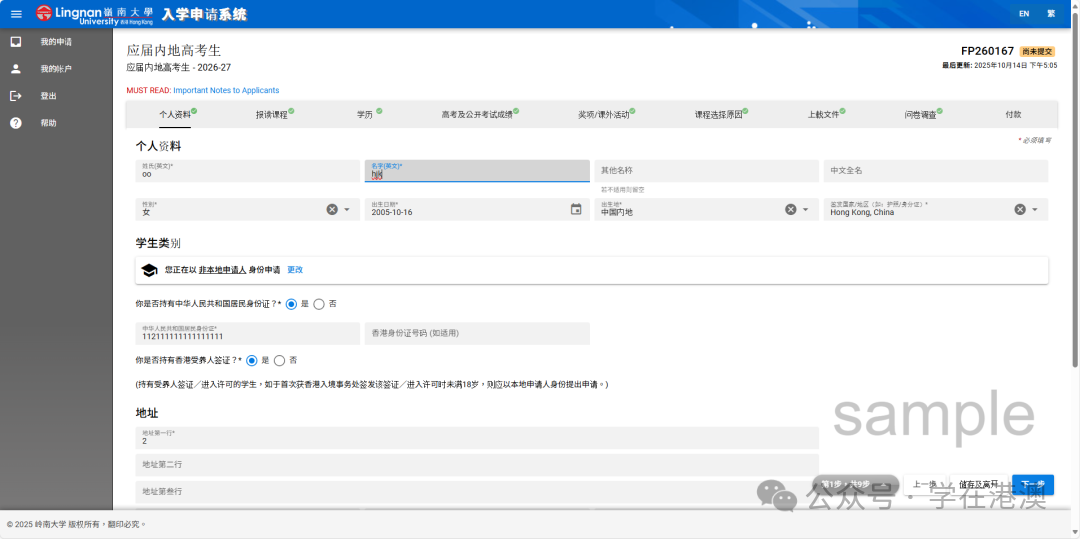Expand the 性别 dropdown arrow
Screen dimensions: 1080x539
click(347, 209)
